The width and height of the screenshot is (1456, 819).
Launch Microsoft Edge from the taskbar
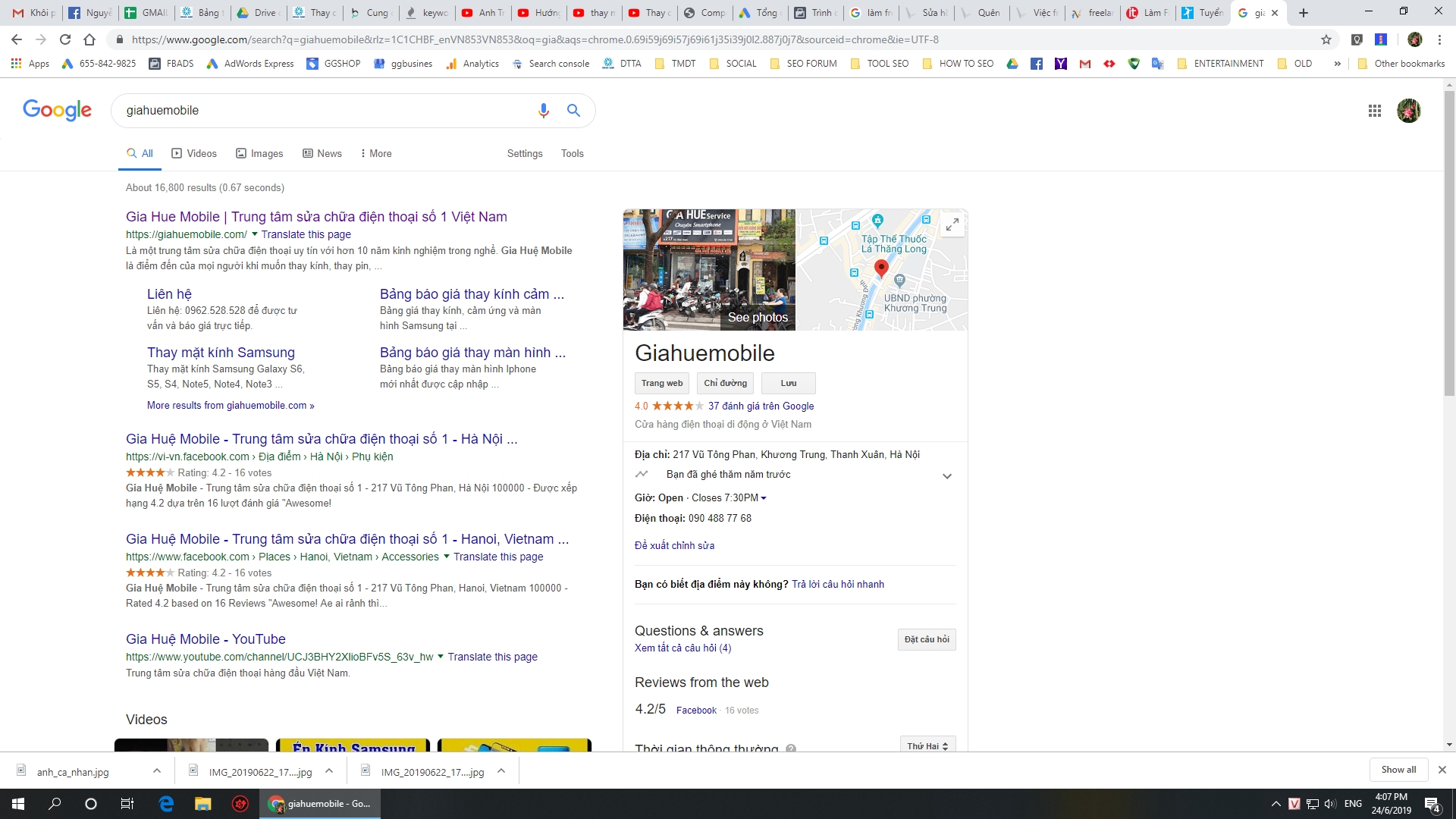click(x=166, y=804)
